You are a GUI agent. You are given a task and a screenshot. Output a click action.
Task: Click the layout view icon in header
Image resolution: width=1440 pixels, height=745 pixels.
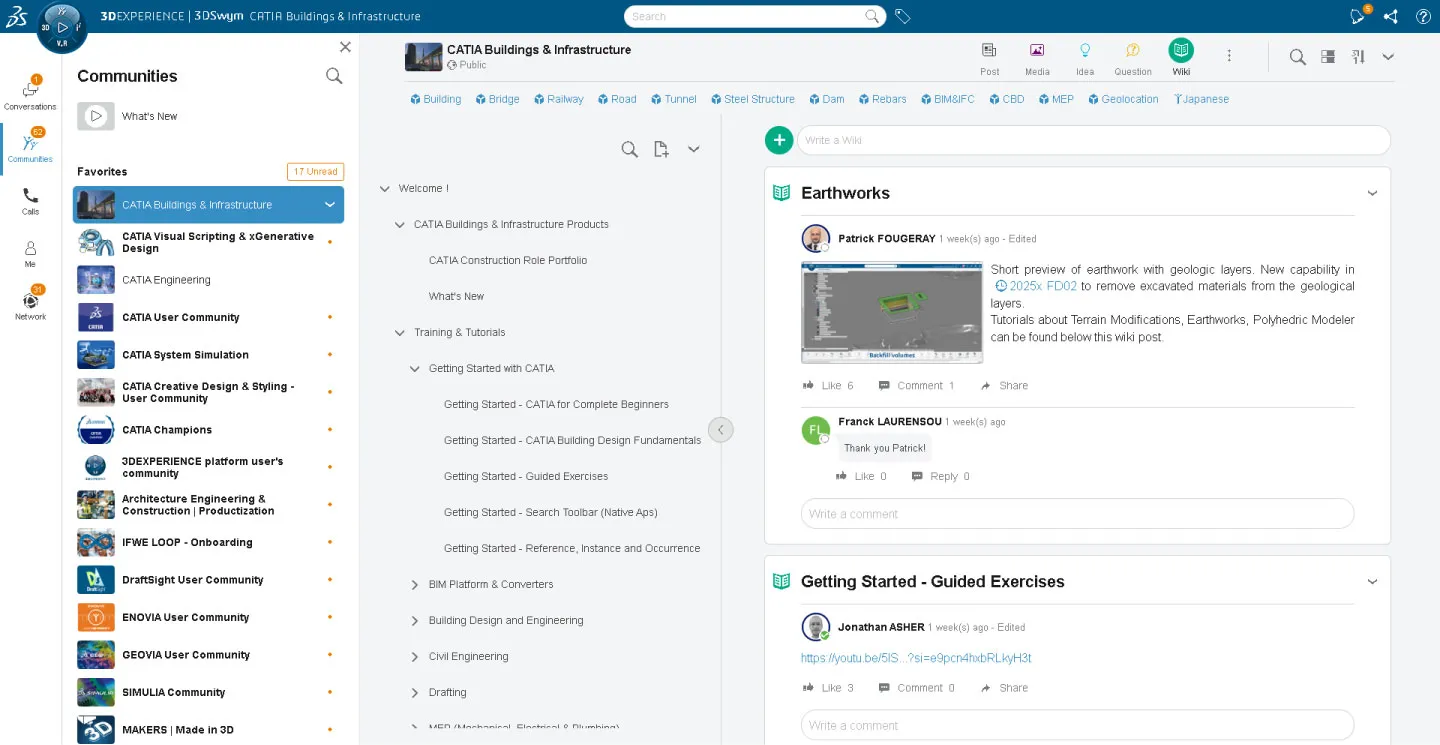[1328, 57]
